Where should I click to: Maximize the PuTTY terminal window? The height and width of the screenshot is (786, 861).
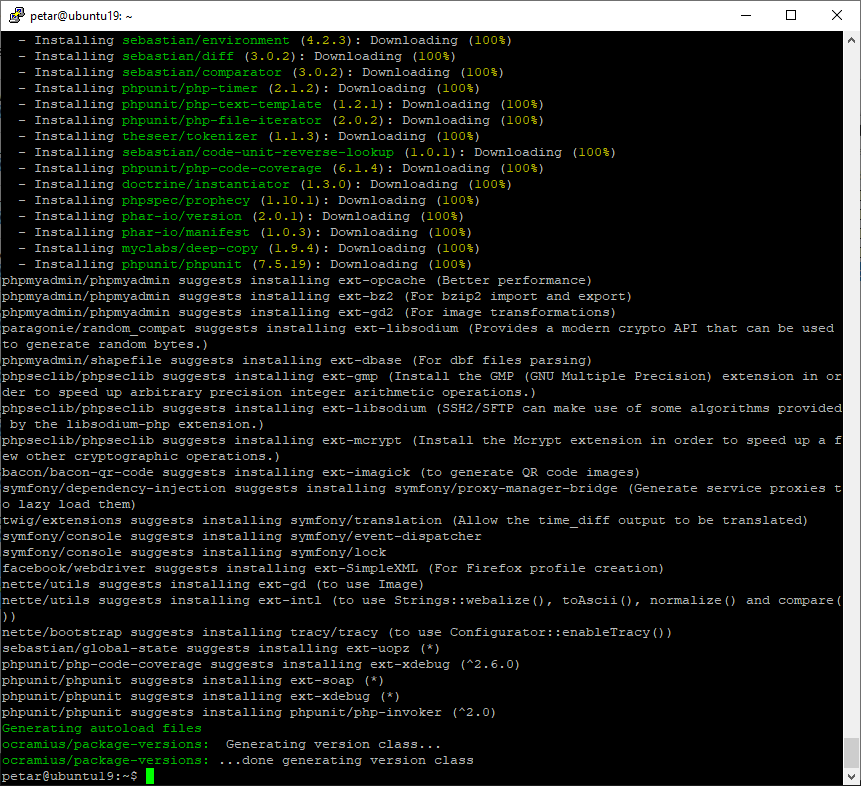point(791,15)
